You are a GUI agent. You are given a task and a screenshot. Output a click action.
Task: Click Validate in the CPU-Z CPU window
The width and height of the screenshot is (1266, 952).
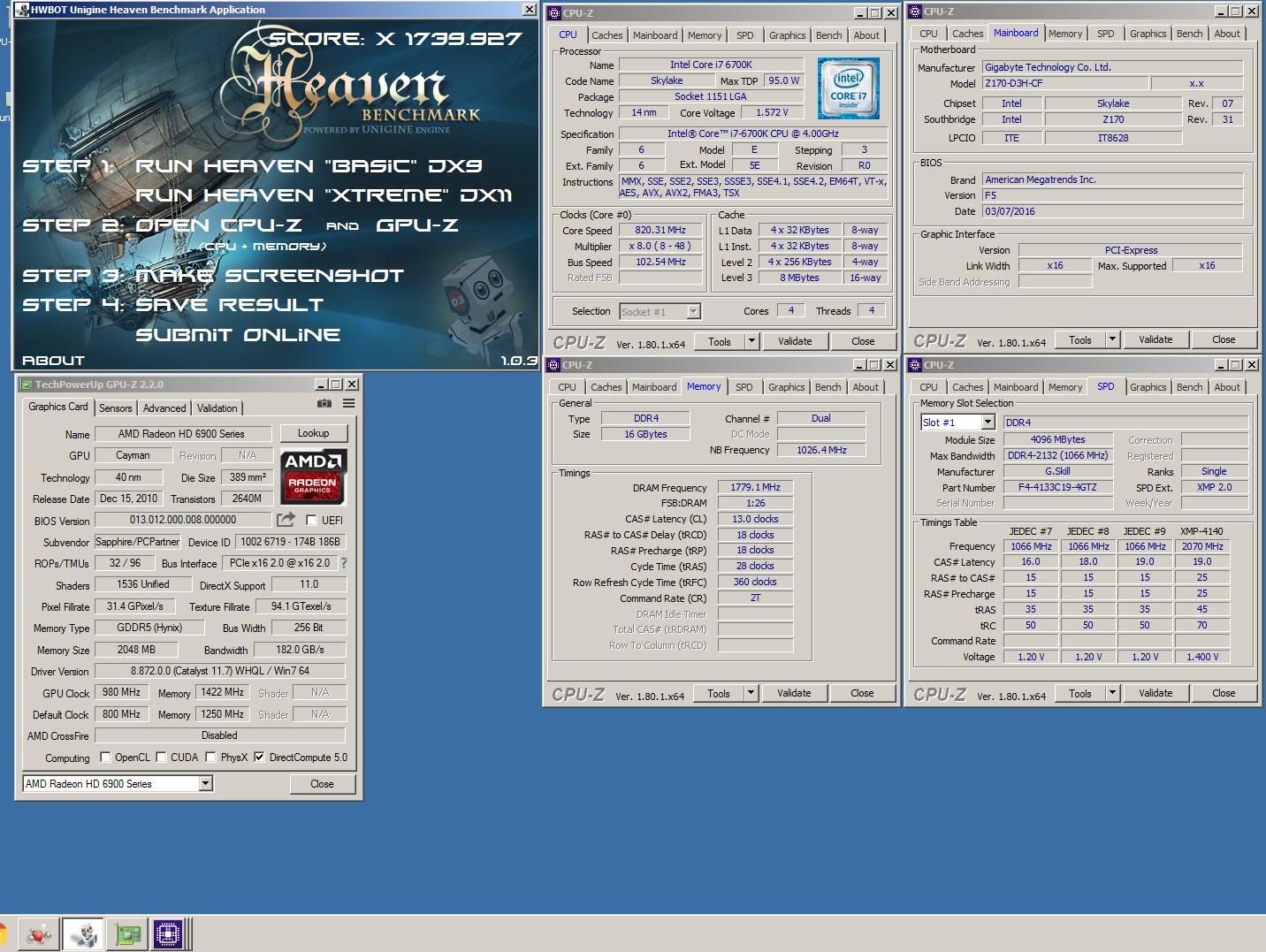tap(795, 341)
